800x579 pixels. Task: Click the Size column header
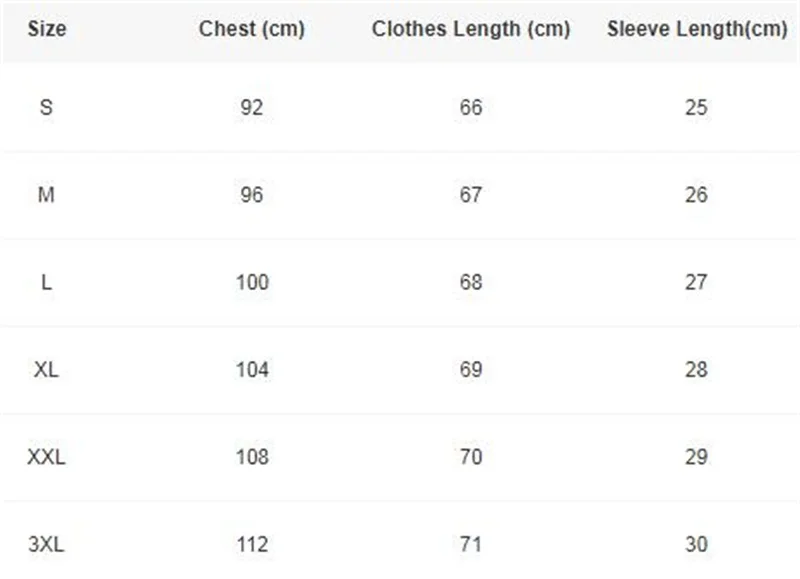(46, 29)
